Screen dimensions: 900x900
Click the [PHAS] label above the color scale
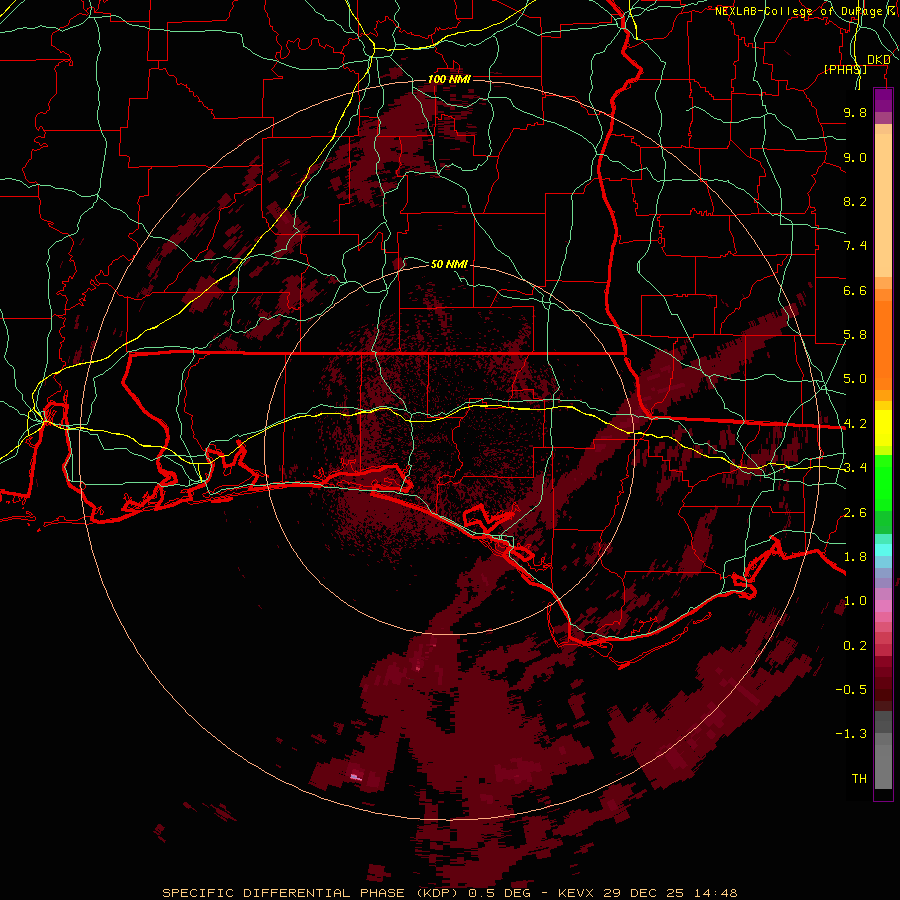[x=845, y=69]
